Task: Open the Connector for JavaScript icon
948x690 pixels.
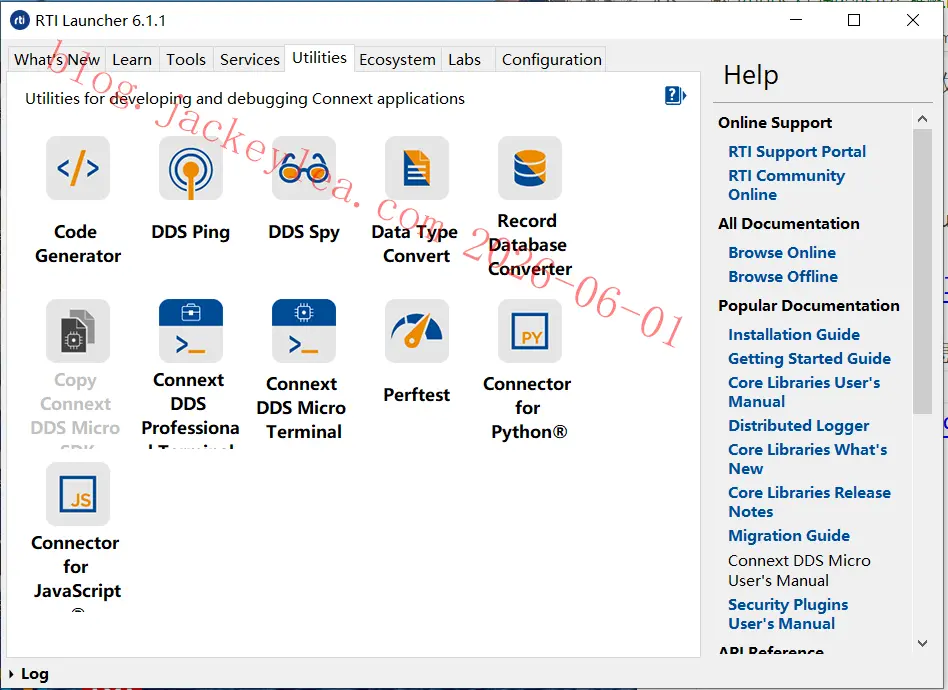Action: (78, 494)
